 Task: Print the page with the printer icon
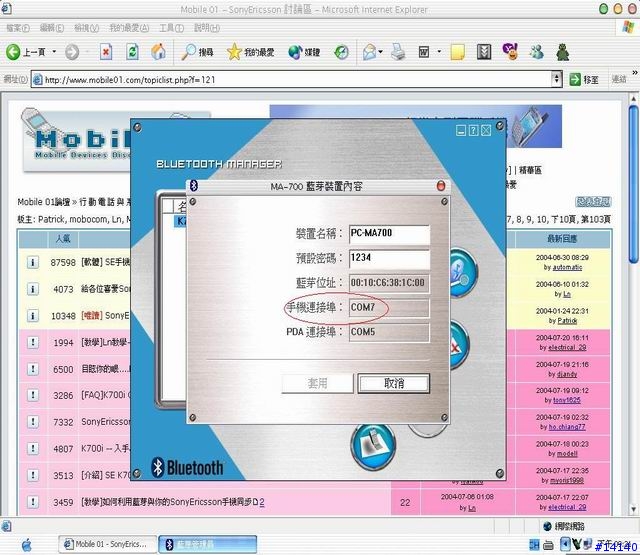(398, 52)
